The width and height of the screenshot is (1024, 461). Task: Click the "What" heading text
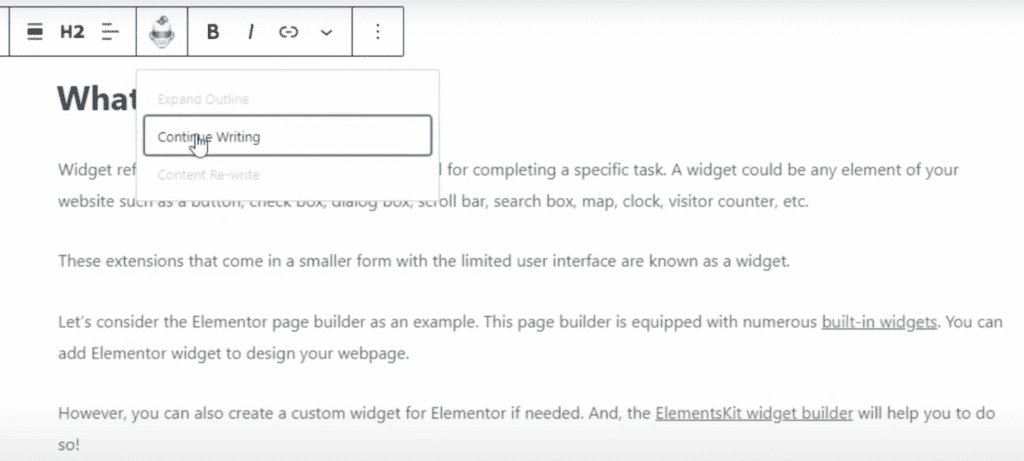(x=97, y=98)
